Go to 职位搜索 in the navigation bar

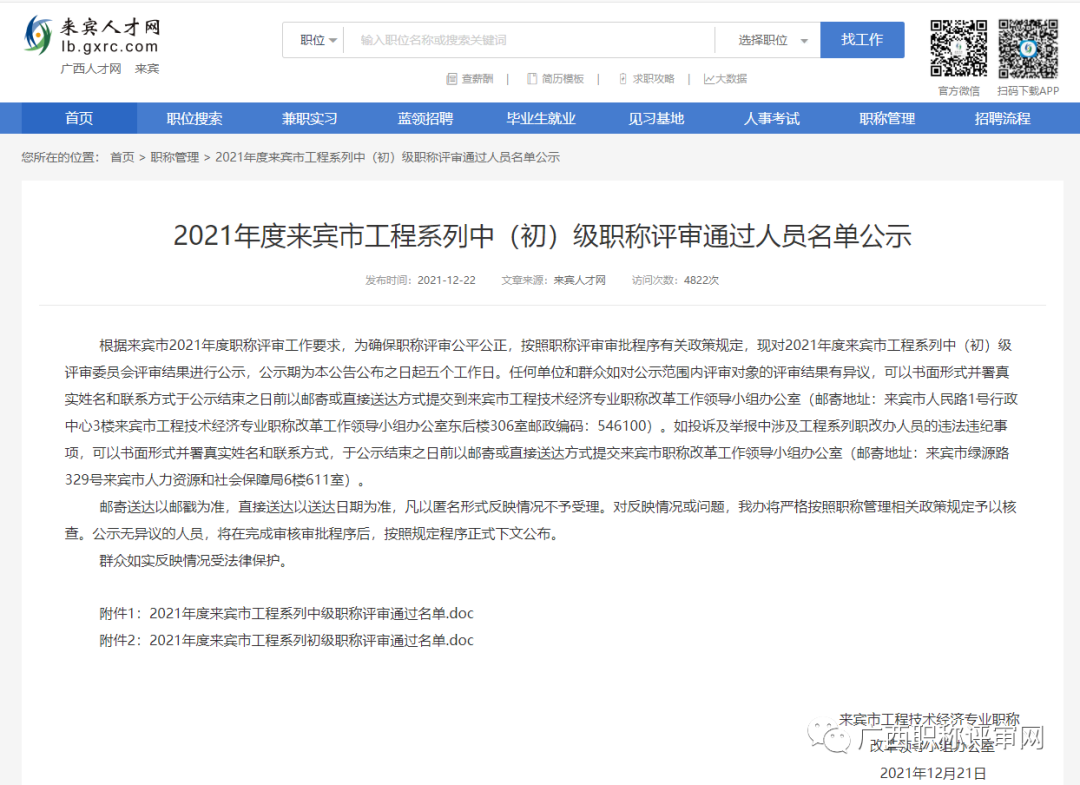tap(194, 118)
